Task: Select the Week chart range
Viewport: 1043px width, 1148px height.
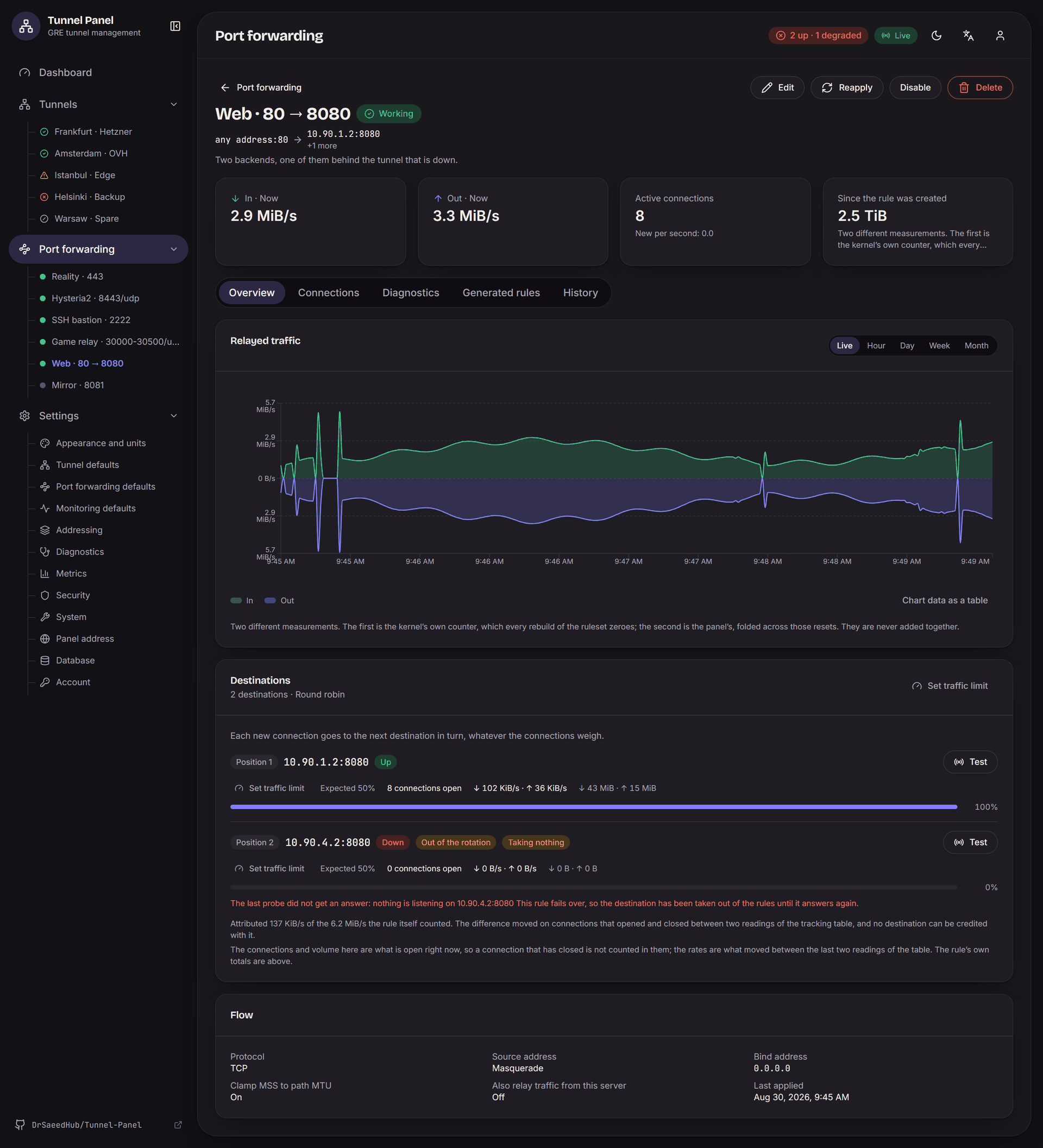Action: coord(939,346)
